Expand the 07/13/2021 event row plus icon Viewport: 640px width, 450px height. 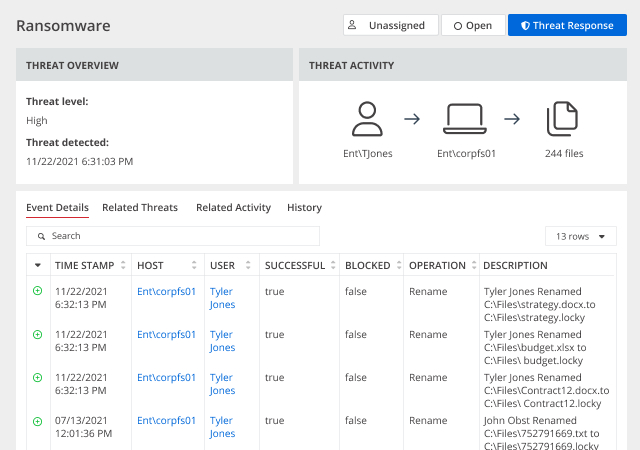coord(38,421)
